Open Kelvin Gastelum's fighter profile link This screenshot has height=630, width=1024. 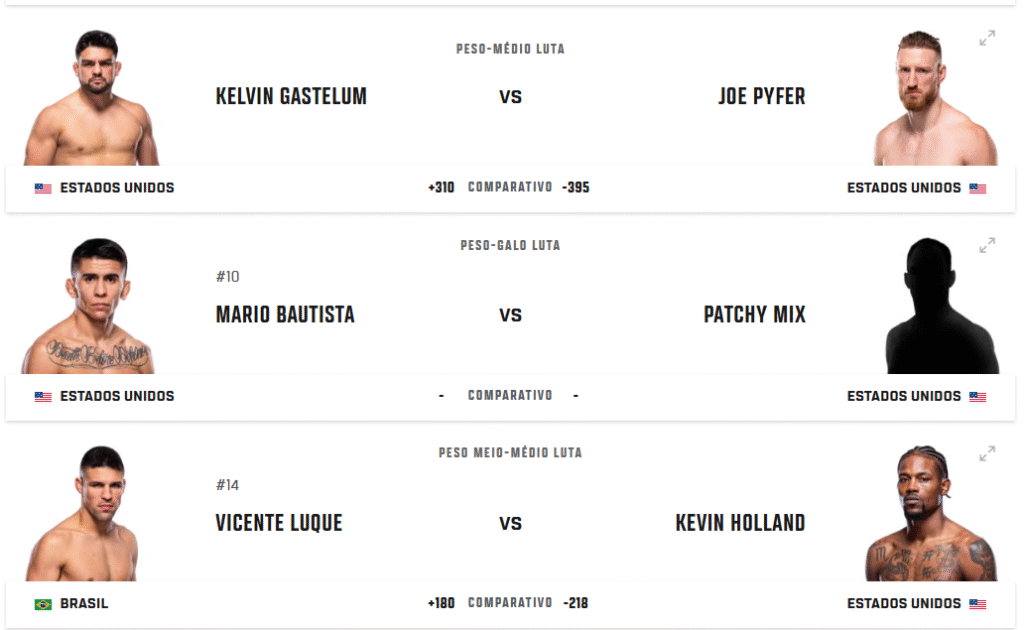(x=291, y=97)
